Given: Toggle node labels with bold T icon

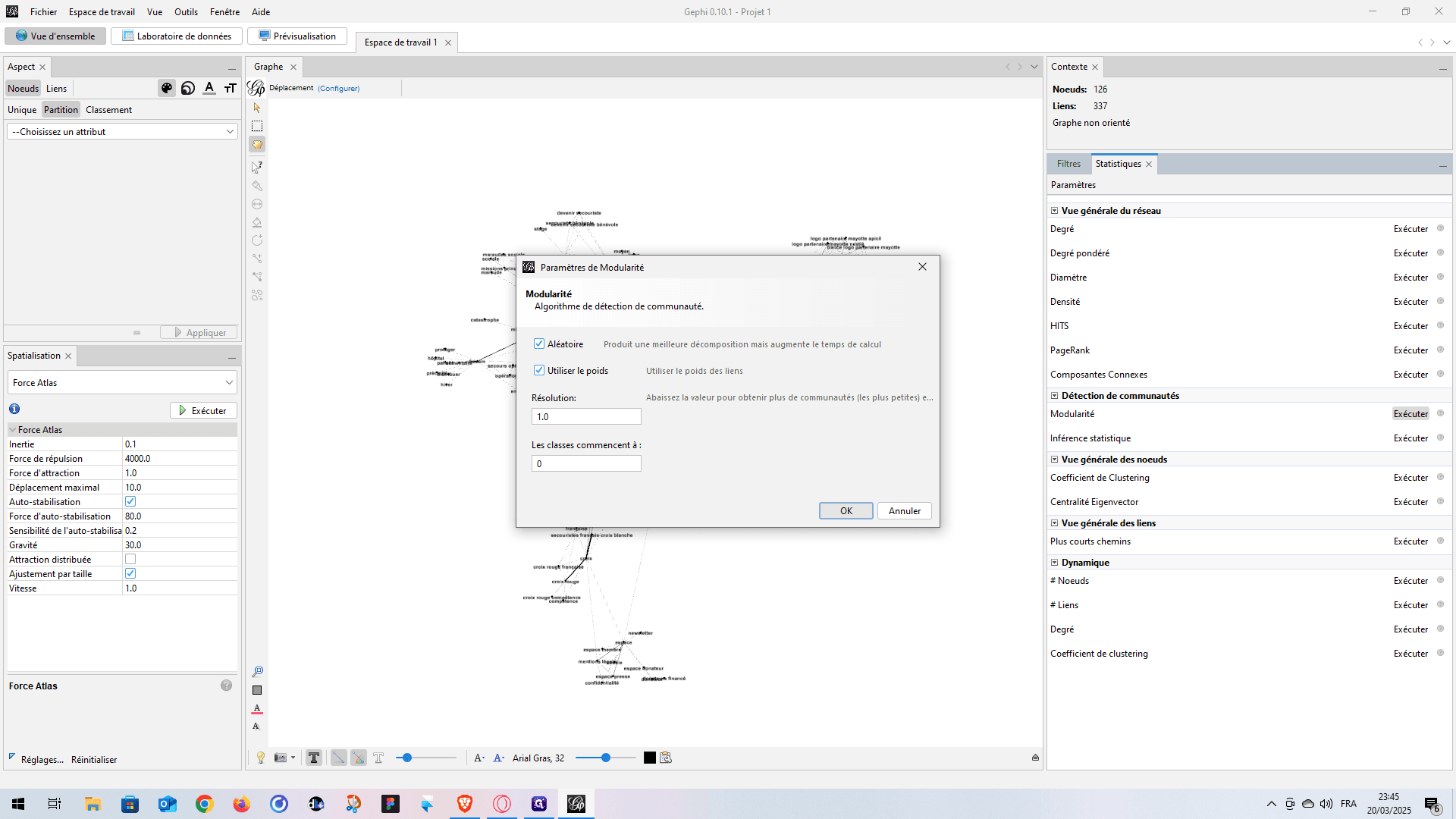Looking at the screenshot, I should point(314,758).
